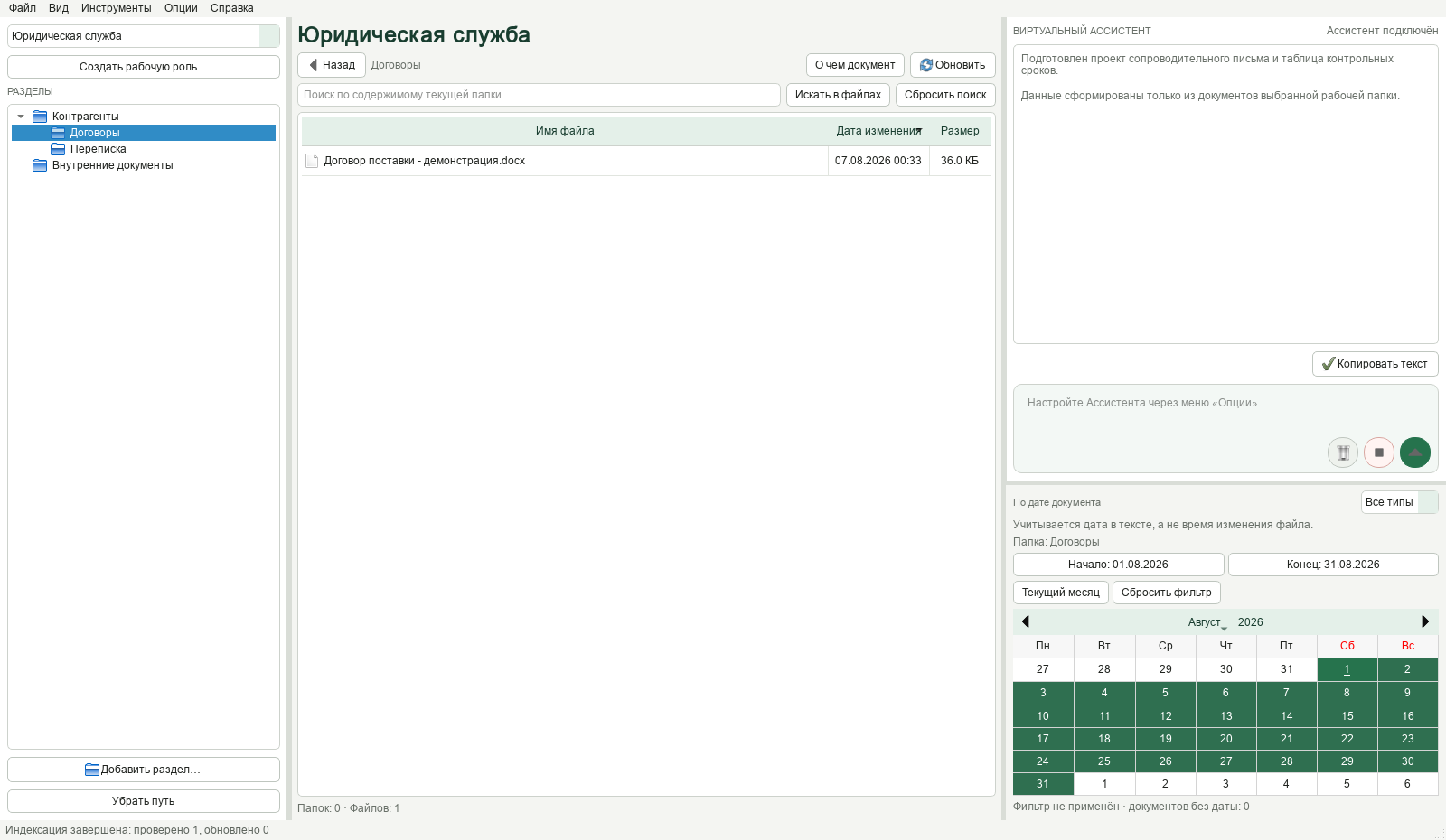Open the Вид menu
Viewport: 1446px width, 840px height.
point(59,8)
